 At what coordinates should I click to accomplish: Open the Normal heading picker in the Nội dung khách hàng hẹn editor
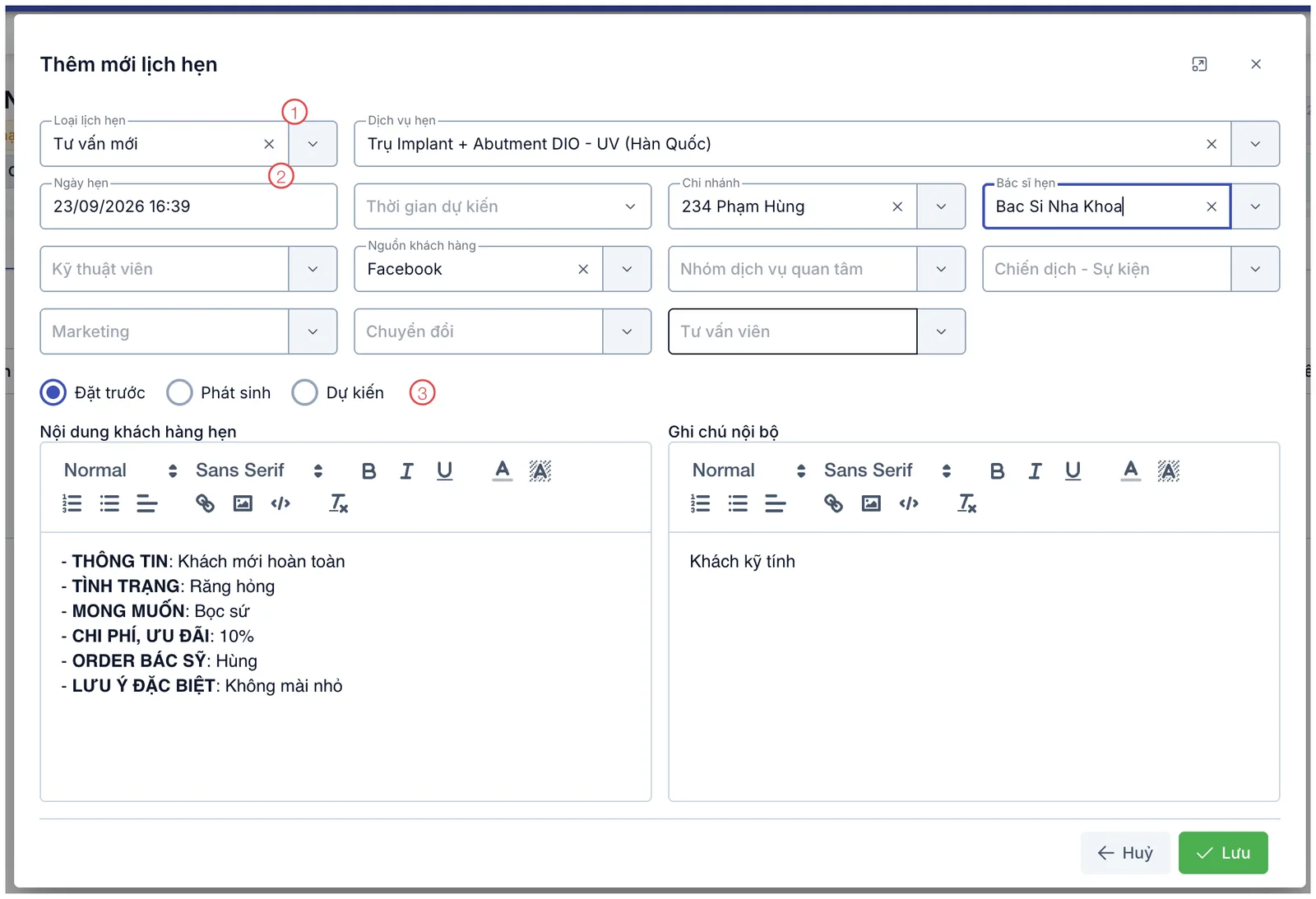point(120,470)
